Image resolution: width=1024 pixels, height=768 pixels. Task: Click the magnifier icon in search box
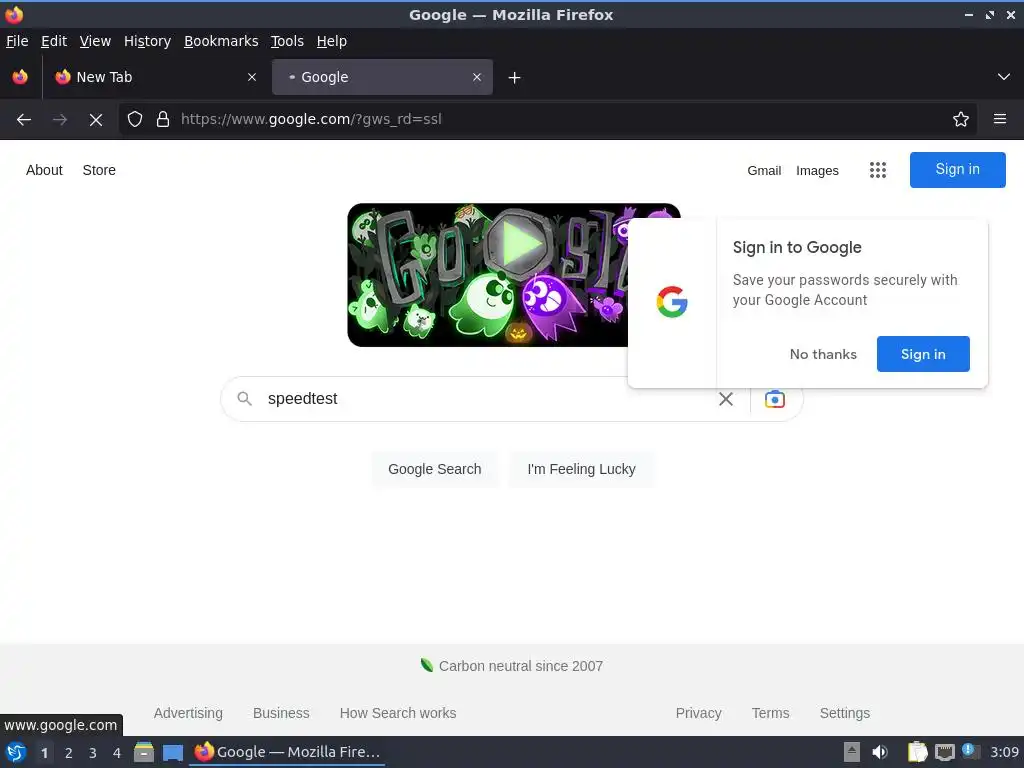tap(244, 399)
